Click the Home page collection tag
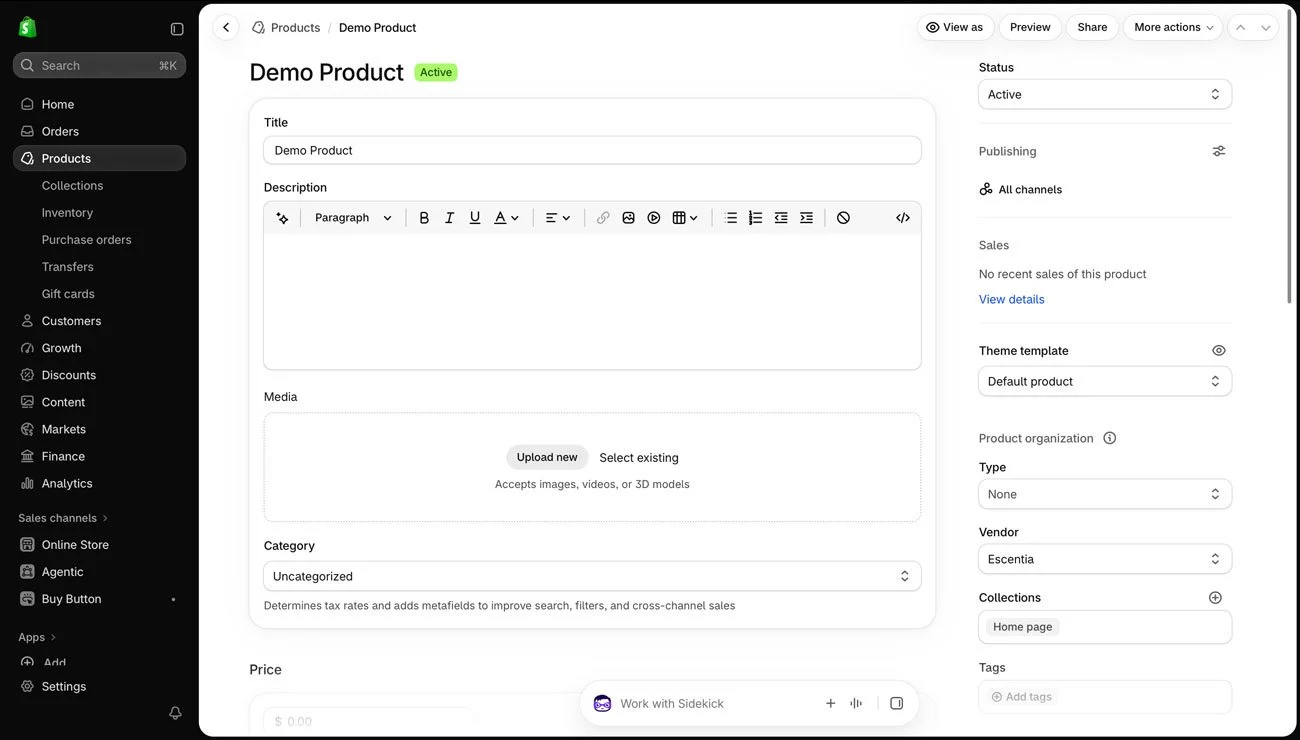This screenshot has width=1300, height=740. coord(1022,627)
